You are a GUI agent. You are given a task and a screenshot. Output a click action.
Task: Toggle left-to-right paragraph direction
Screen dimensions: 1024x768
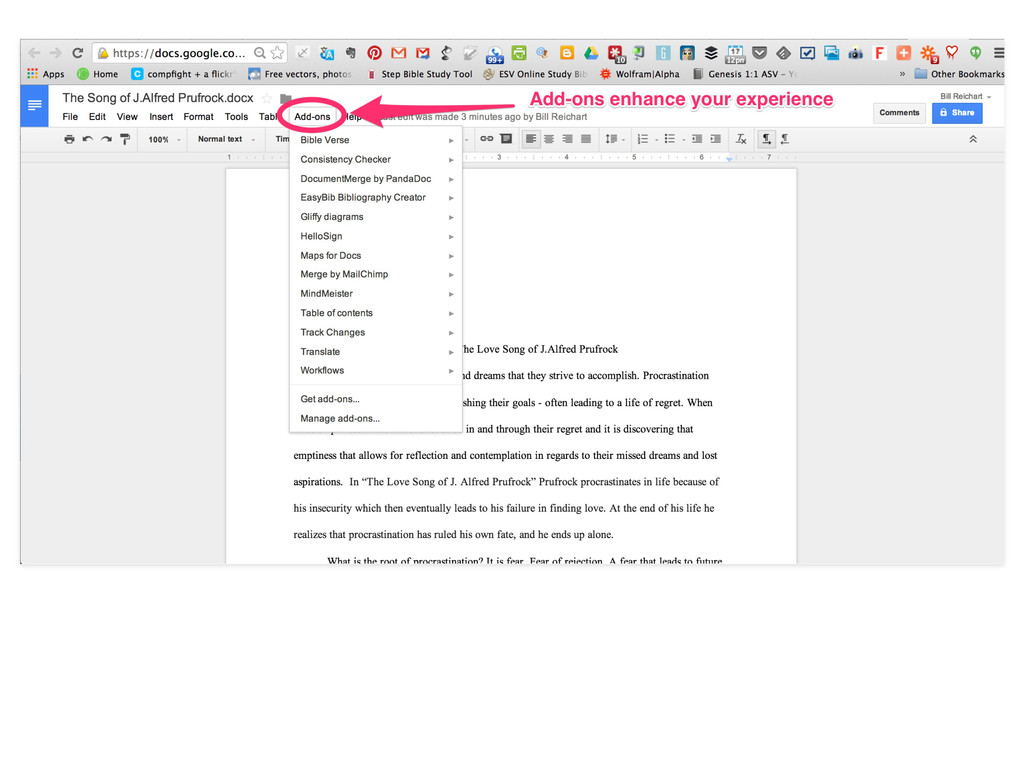click(766, 138)
